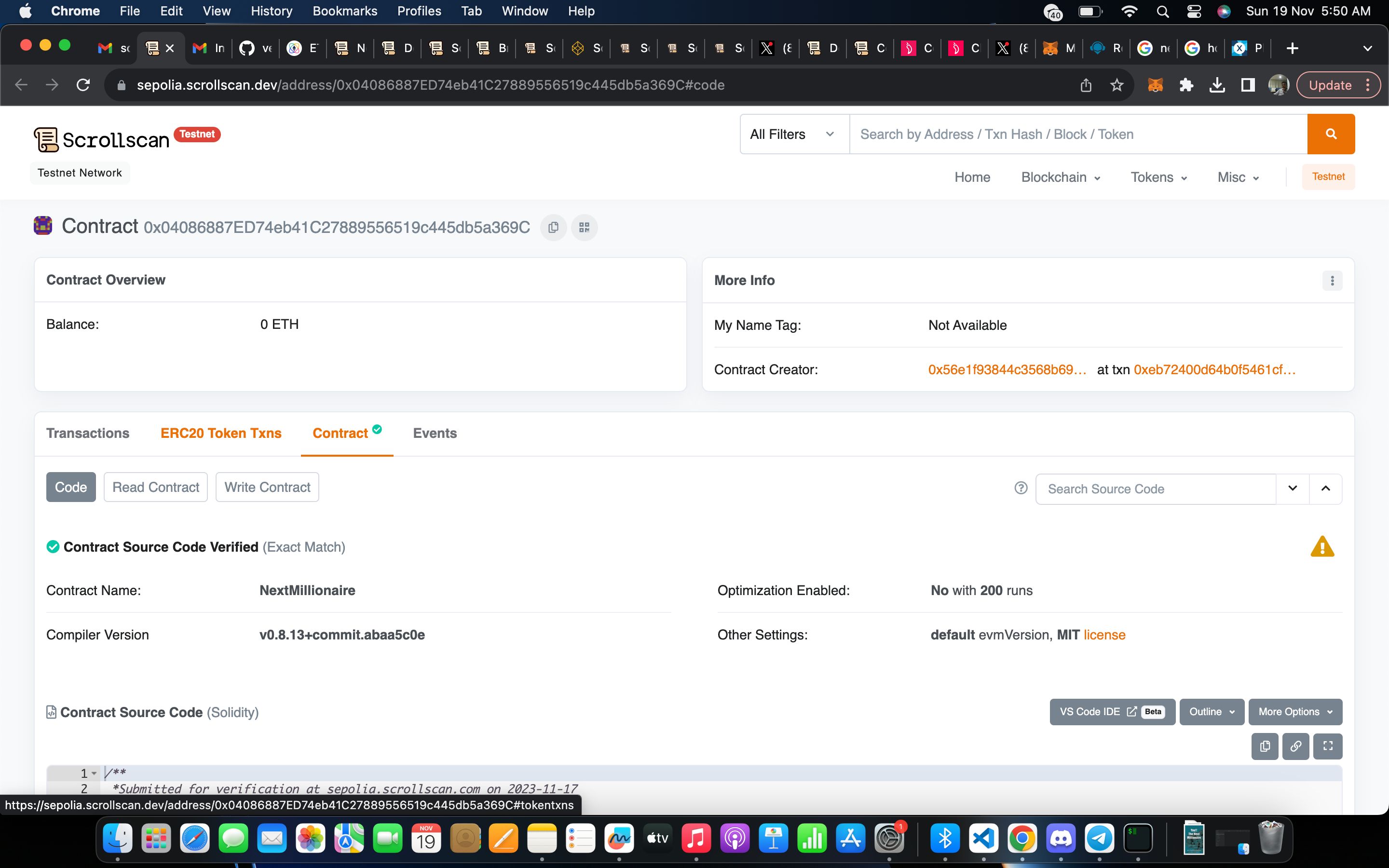Expand the Search Source Code dropdown
The width and height of the screenshot is (1389, 868).
pos(1294,489)
